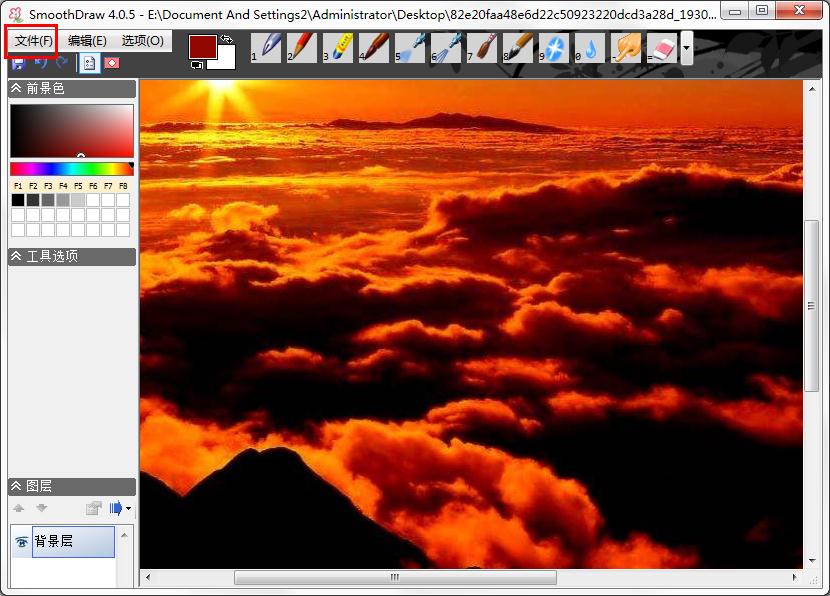
Task: Choose the yellow marker tool numbered 3
Action: (339, 47)
